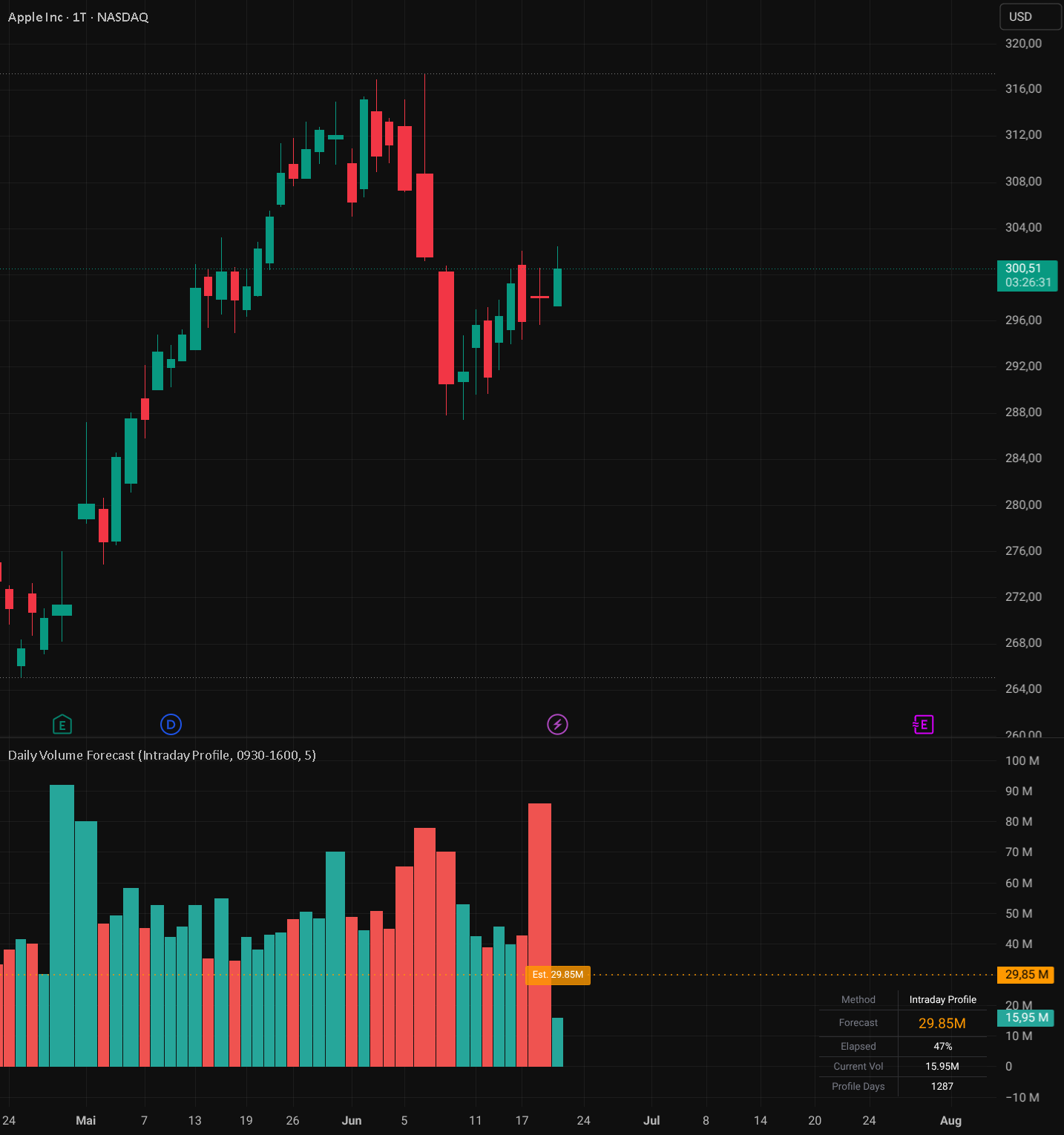
Task: Click the tallest red volume bar near 17
Action: [x=539, y=935]
